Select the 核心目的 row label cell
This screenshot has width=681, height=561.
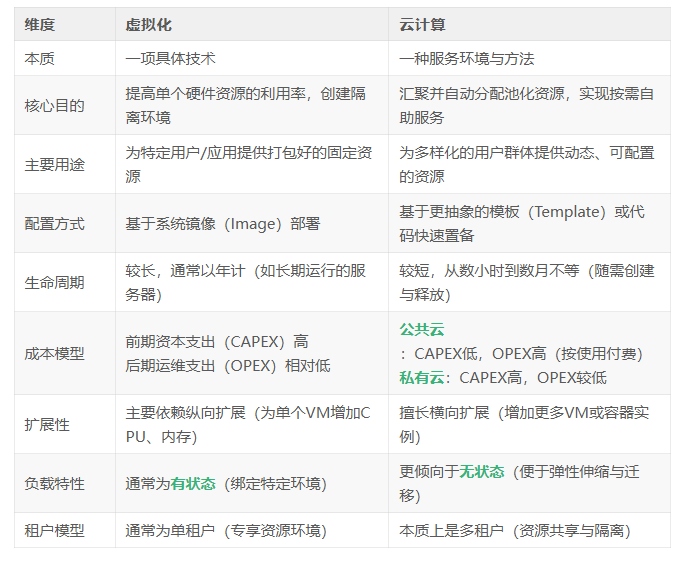point(54,105)
